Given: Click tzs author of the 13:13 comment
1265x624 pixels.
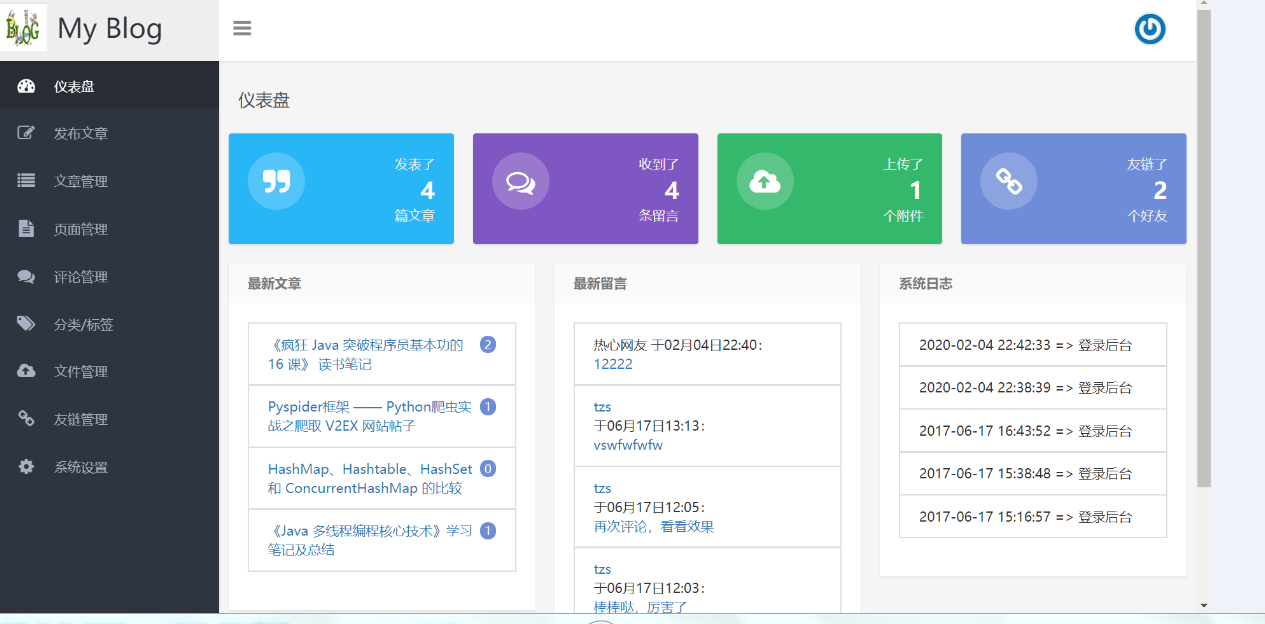Looking at the screenshot, I should point(602,407).
